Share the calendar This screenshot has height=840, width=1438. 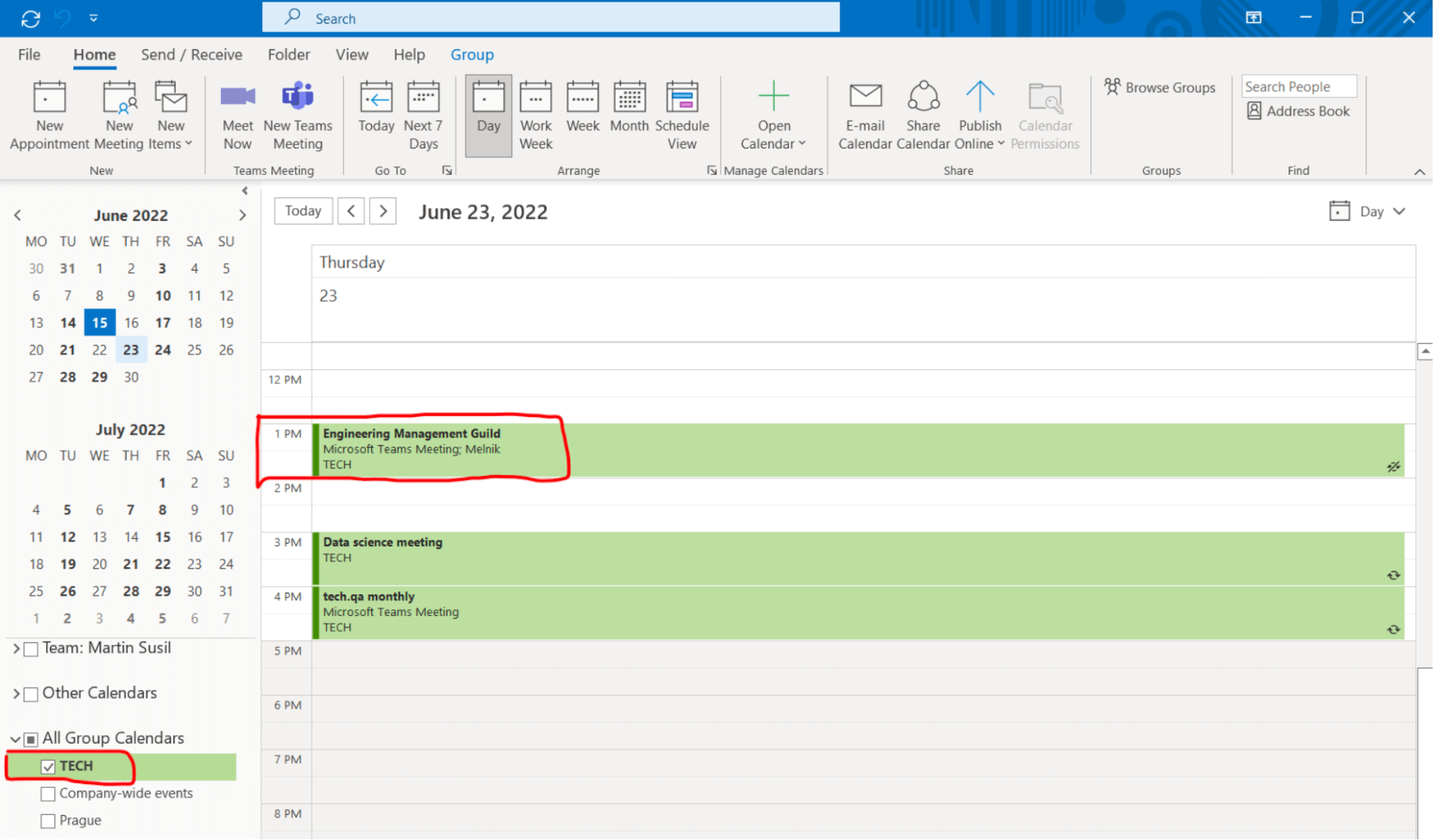[923, 114]
